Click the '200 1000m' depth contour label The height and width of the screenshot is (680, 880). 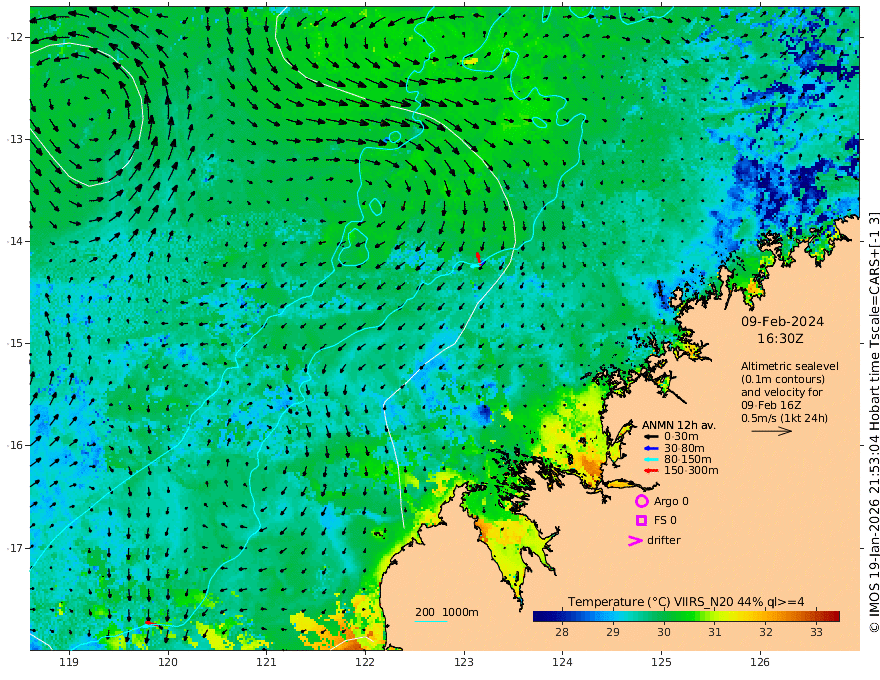pos(447,612)
